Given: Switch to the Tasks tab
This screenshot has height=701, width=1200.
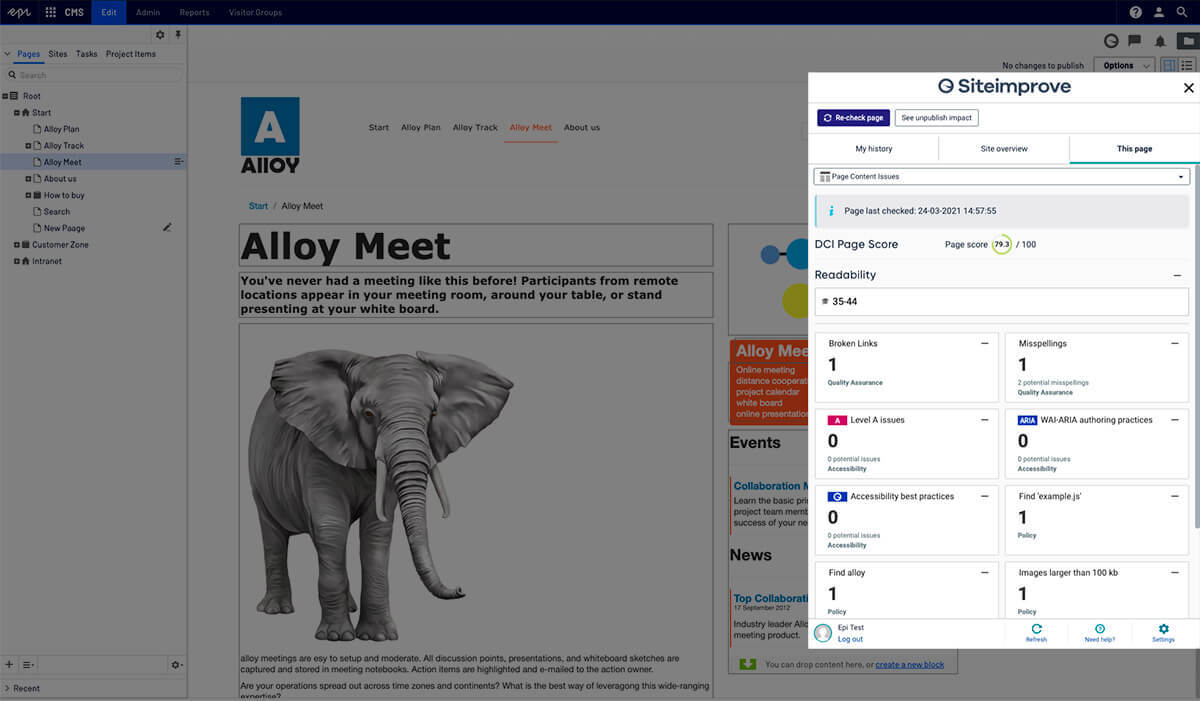Looking at the screenshot, I should (87, 54).
